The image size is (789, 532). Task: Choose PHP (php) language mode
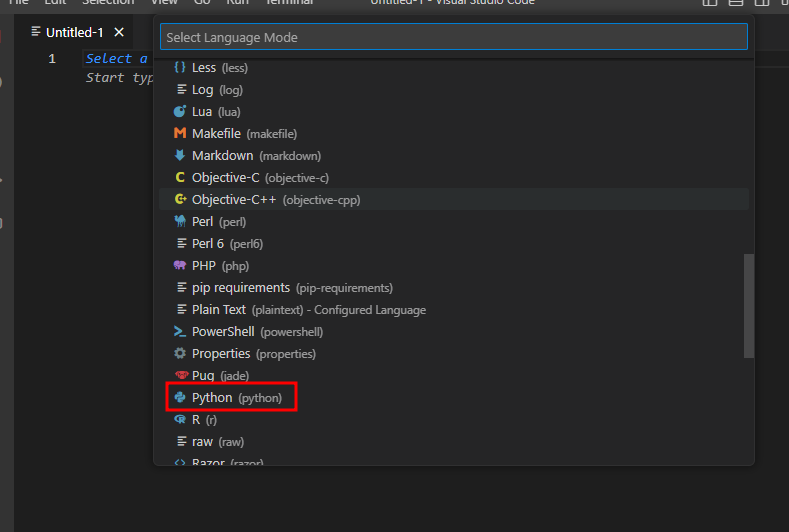pos(454,265)
